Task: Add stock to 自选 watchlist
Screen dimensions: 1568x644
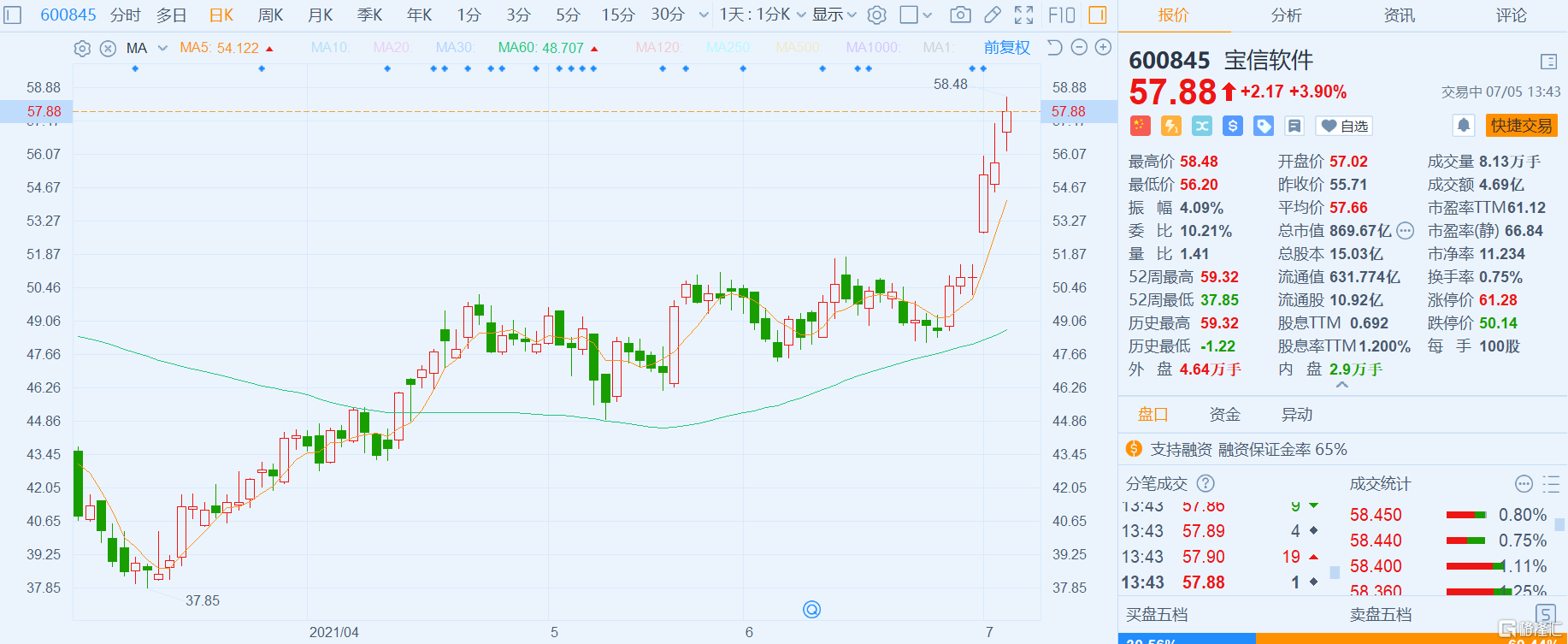Action: coord(1344,126)
